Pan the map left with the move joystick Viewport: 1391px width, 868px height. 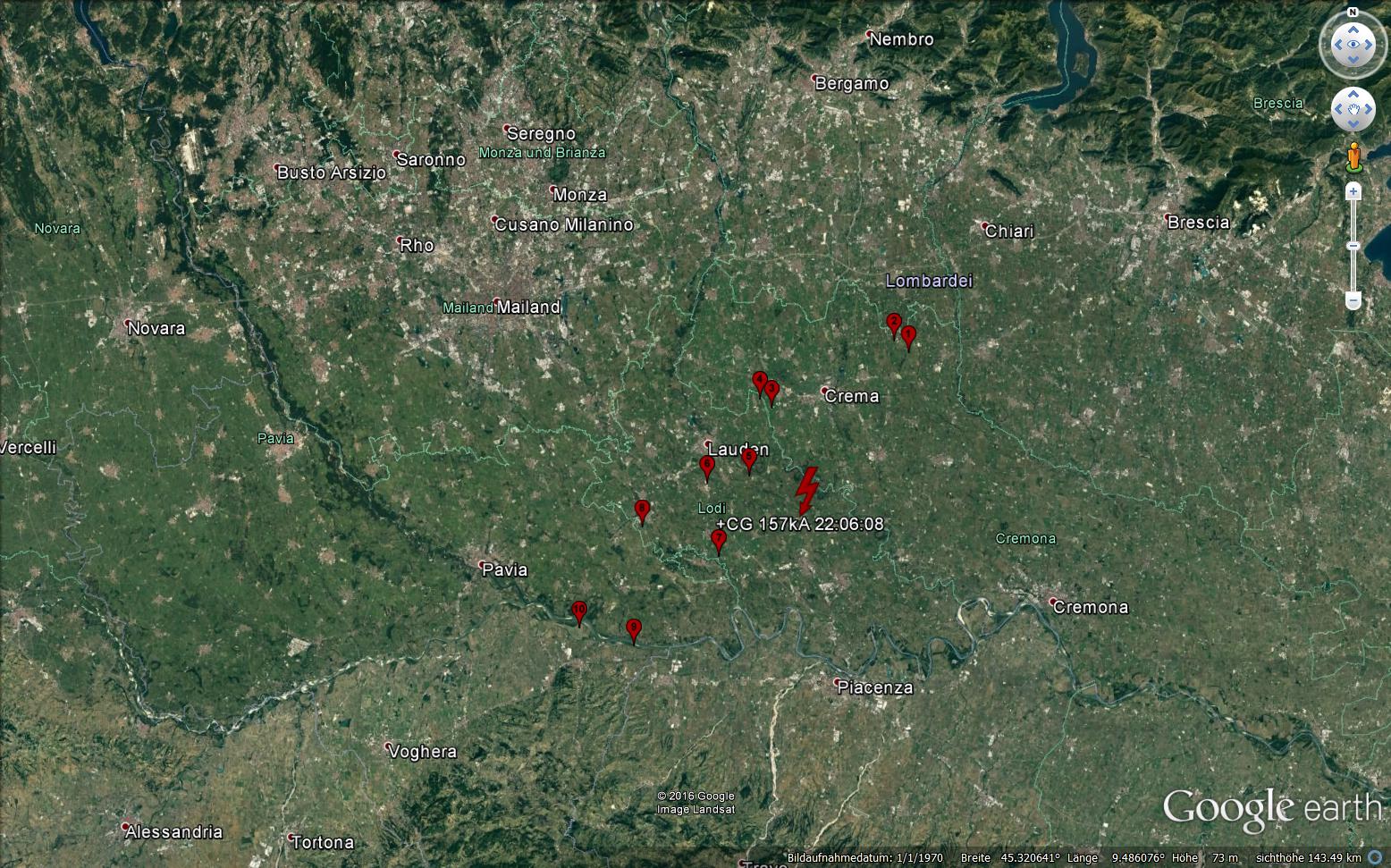pos(1337,110)
